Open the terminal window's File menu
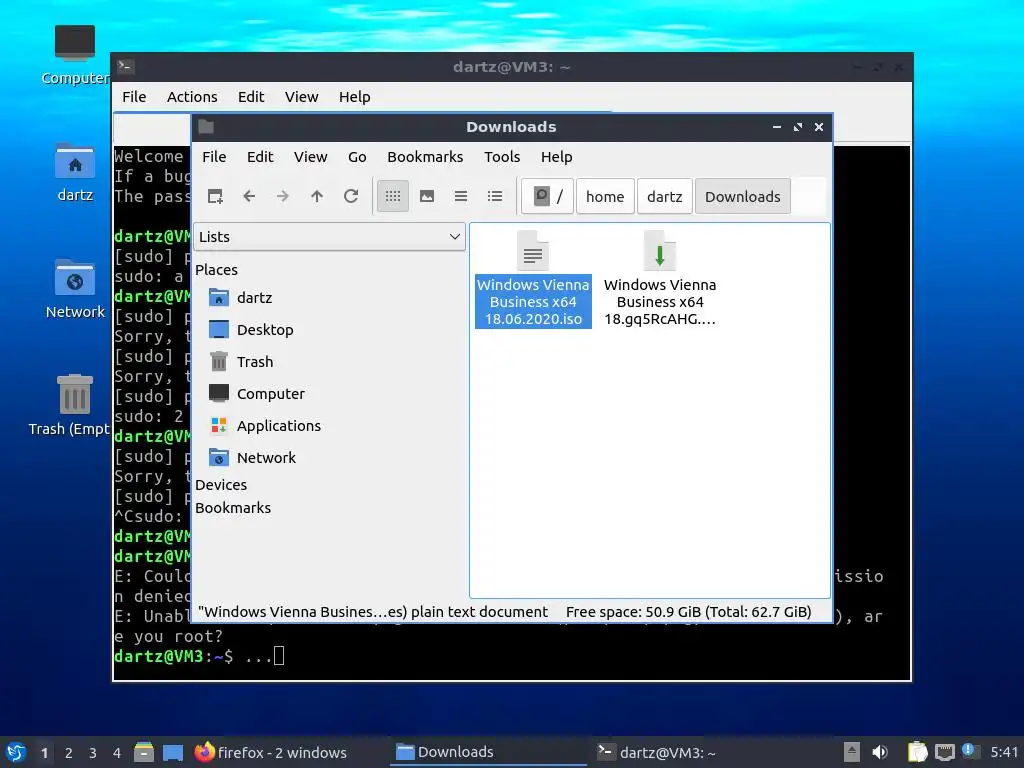The width and height of the screenshot is (1024, 768). coord(134,97)
